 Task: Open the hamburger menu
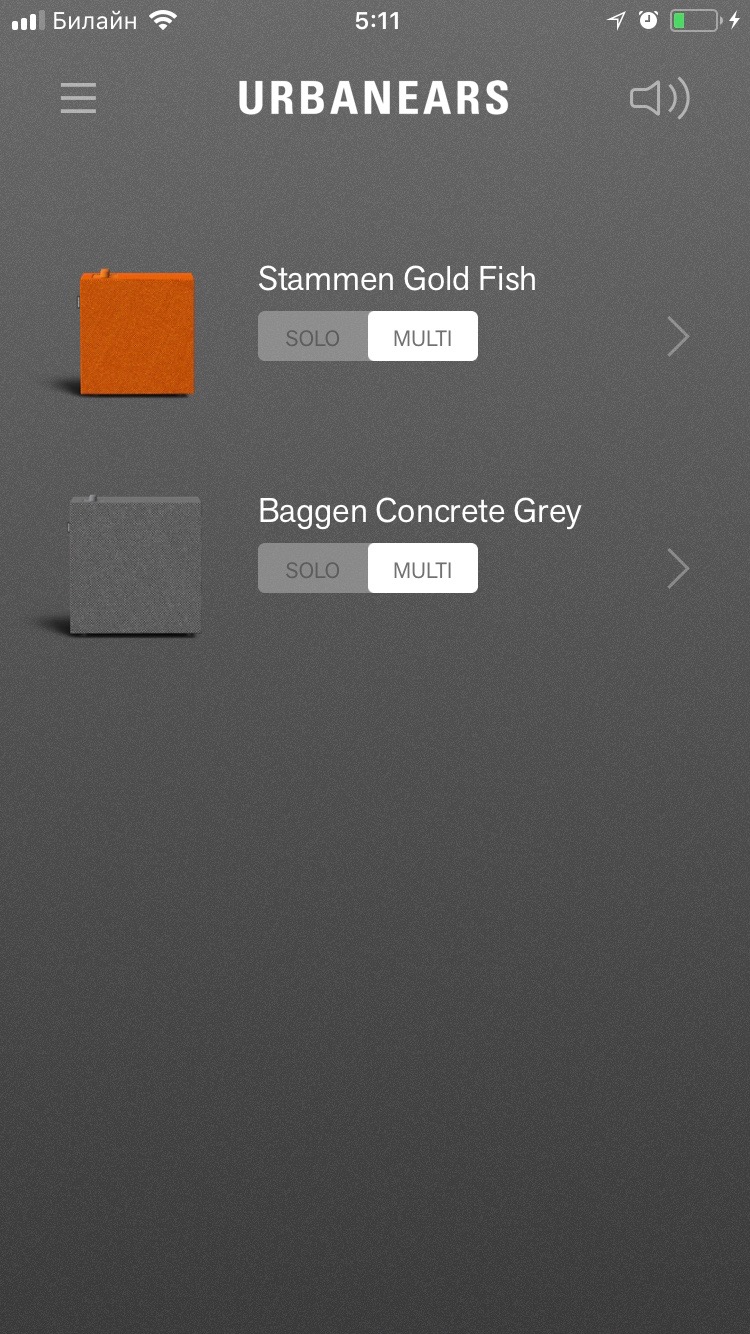pyautogui.click(x=78, y=98)
